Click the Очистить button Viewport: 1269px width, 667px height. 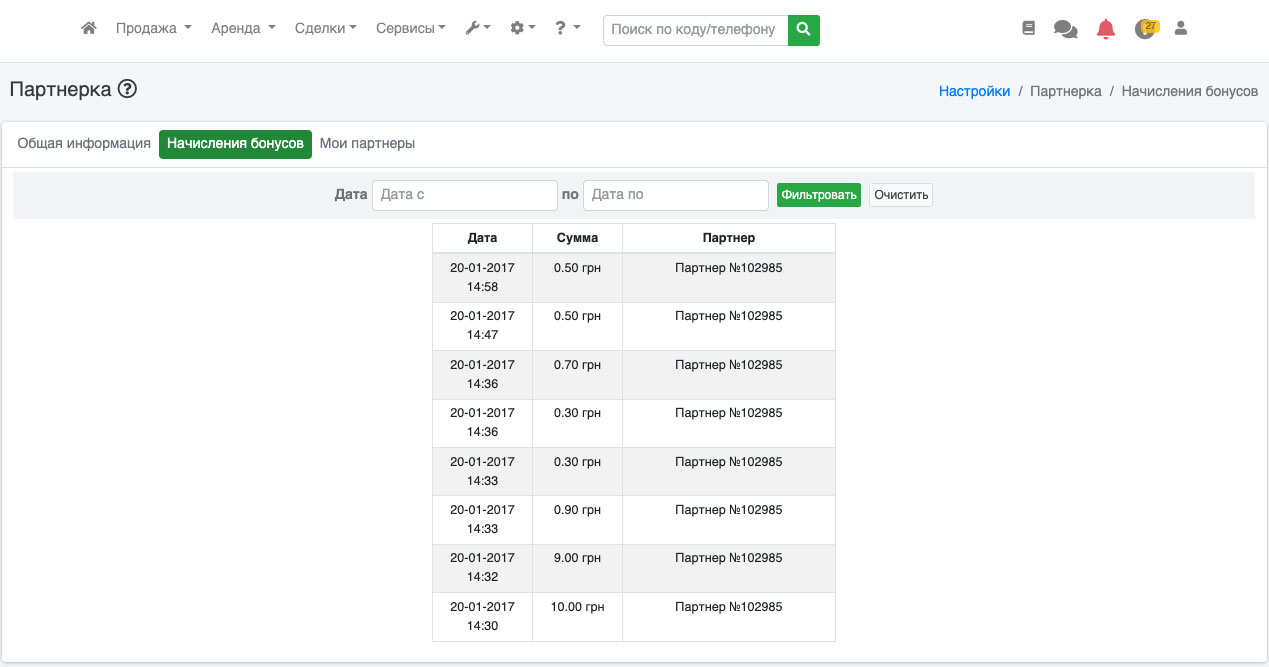click(900, 195)
